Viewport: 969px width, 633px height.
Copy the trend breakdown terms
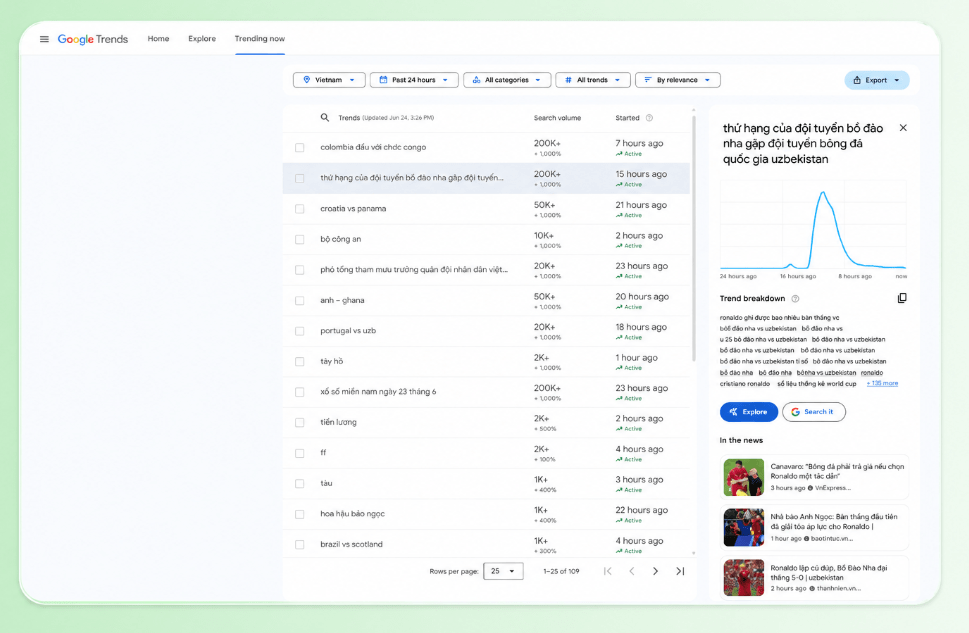pos(902,298)
